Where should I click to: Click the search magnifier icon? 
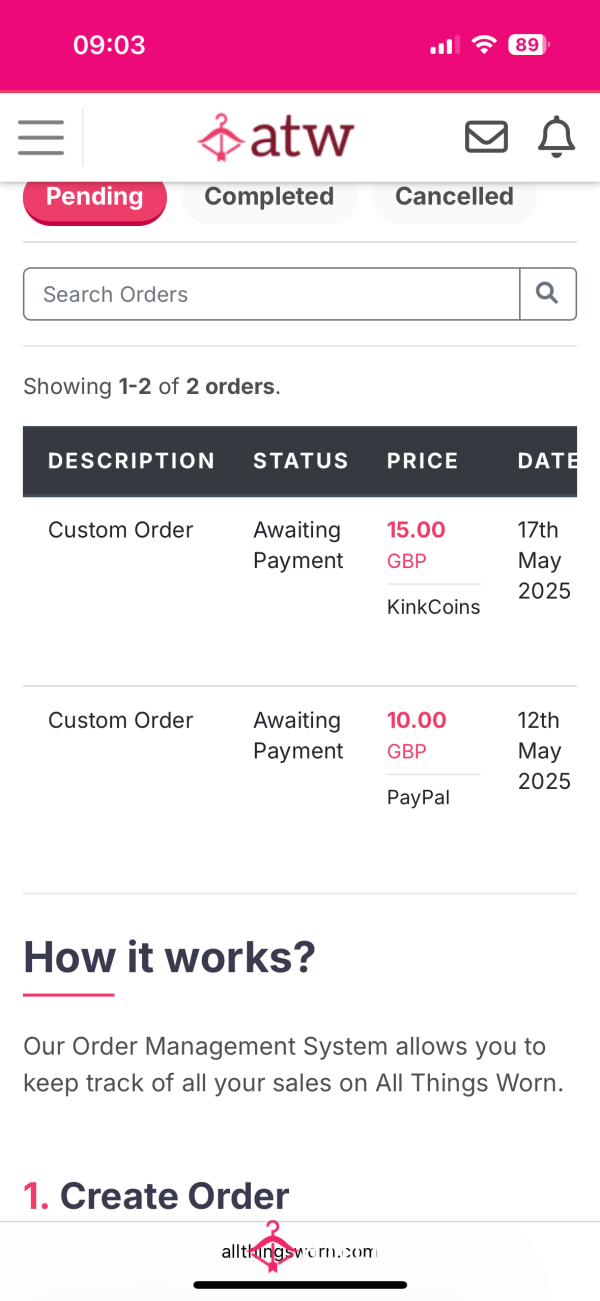pyautogui.click(x=548, y=294)
